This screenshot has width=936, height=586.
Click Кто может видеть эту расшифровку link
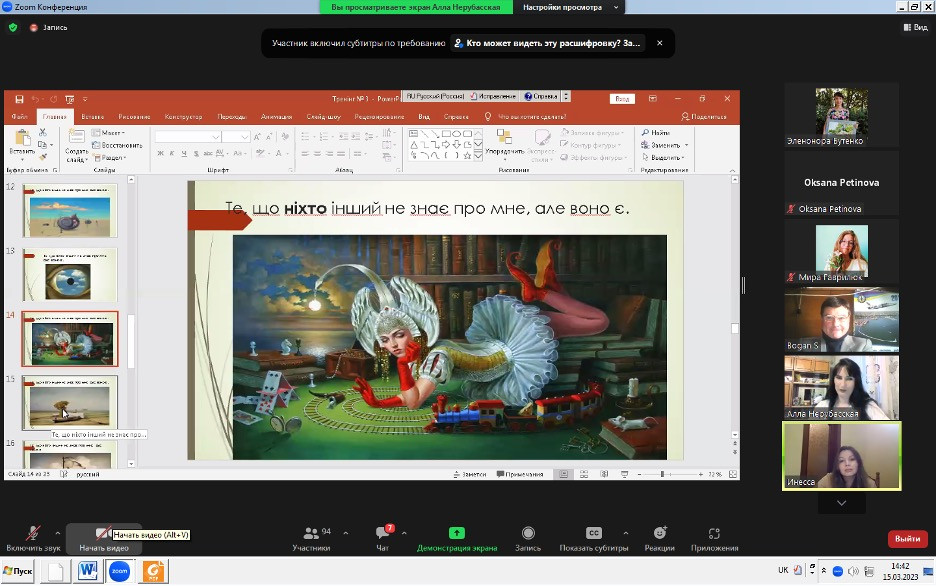coord(547,43)
